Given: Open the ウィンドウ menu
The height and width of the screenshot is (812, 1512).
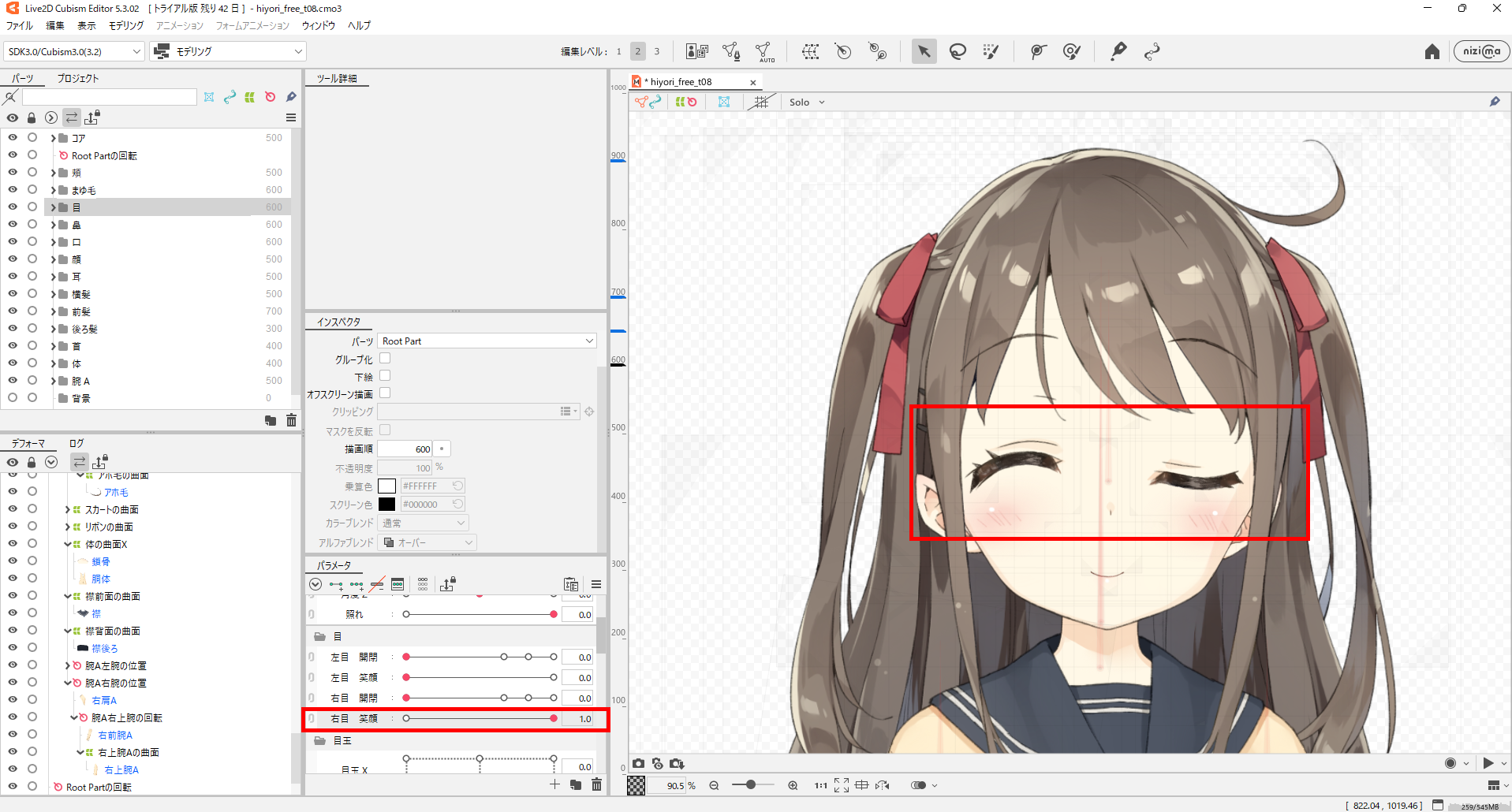Looking at the screenshot, I should point(319,25).
